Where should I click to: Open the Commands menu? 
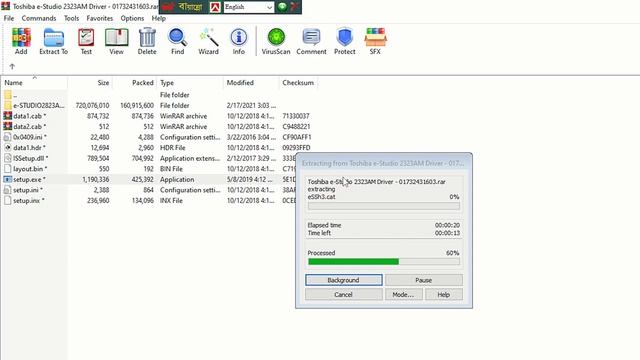point(39,18)
